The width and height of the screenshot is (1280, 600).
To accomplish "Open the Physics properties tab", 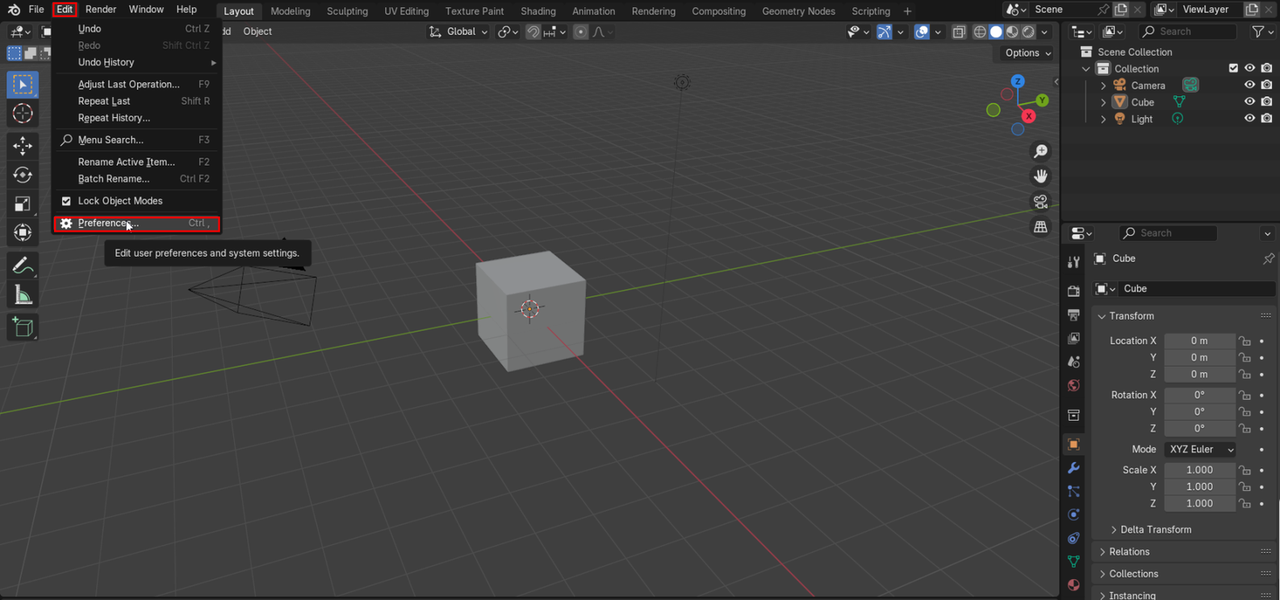I will (x=1074, y=515).
